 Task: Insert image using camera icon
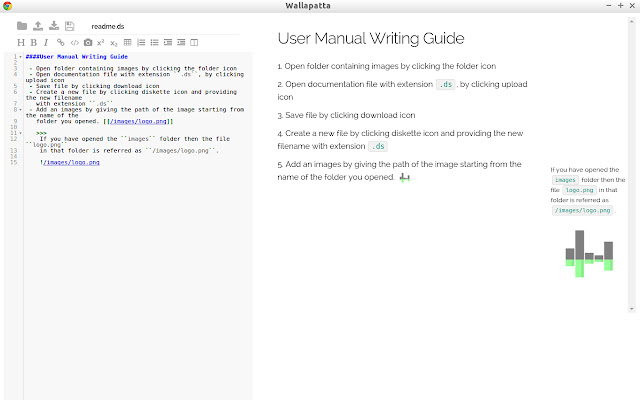(x=88, y=42)
